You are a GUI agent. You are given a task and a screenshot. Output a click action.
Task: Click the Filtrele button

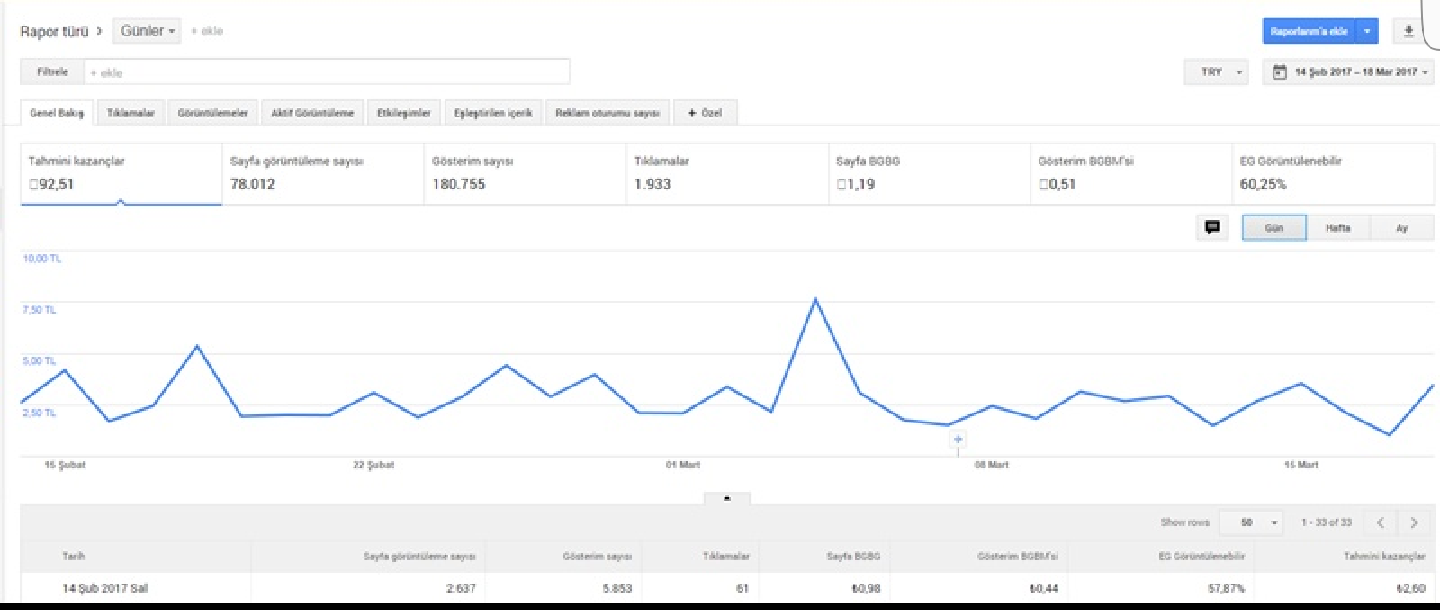point(52,72)
